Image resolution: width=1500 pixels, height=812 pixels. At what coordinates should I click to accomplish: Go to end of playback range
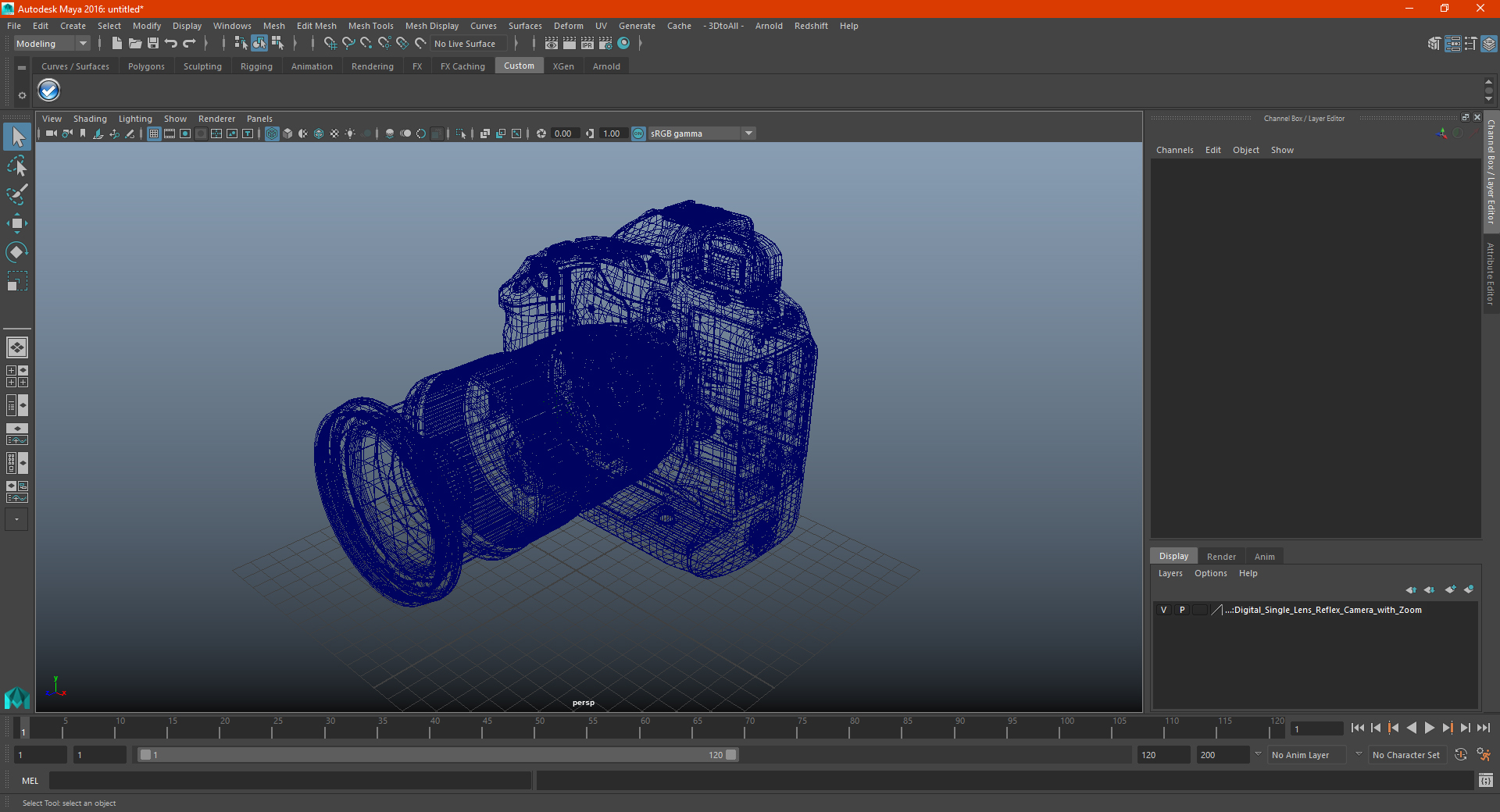[x=1484, y=728]
